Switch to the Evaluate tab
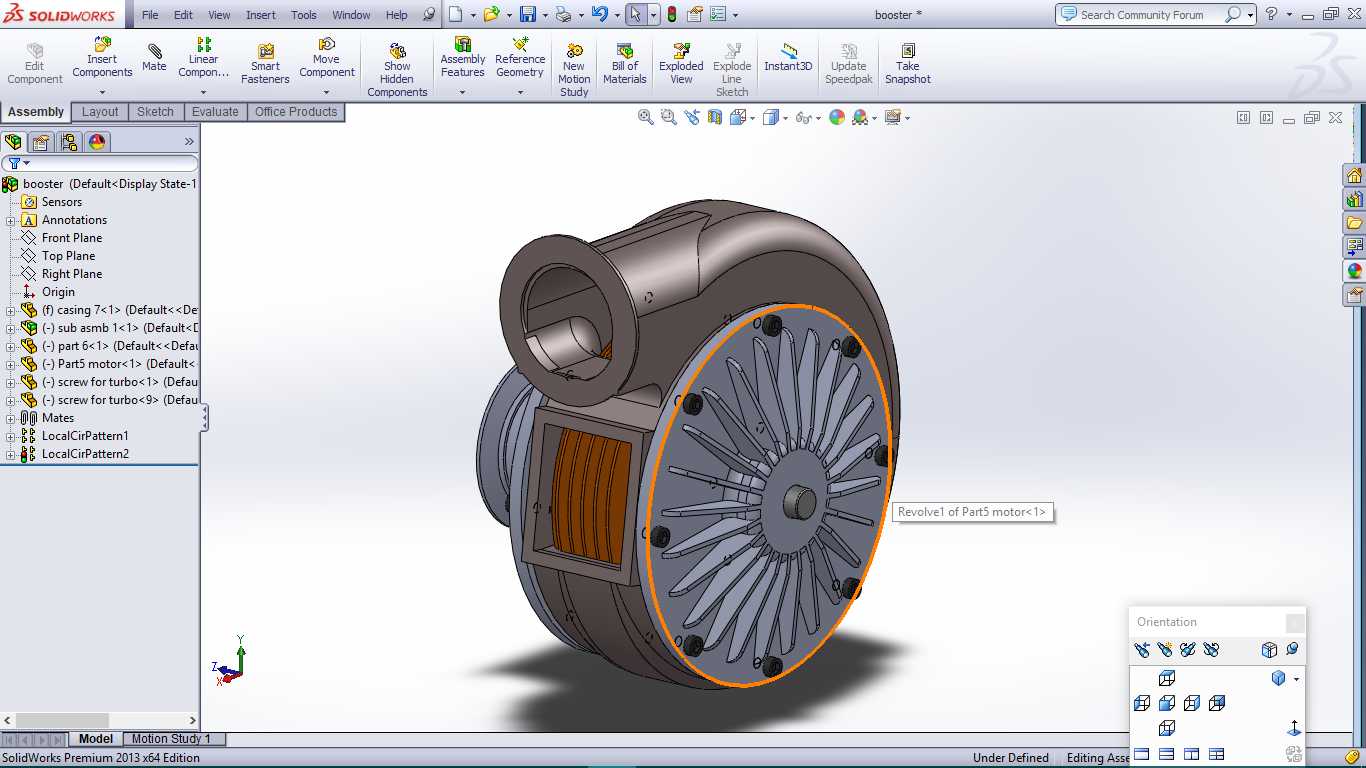The width and height of the screenshot is (1366, 768). [215, 112]
